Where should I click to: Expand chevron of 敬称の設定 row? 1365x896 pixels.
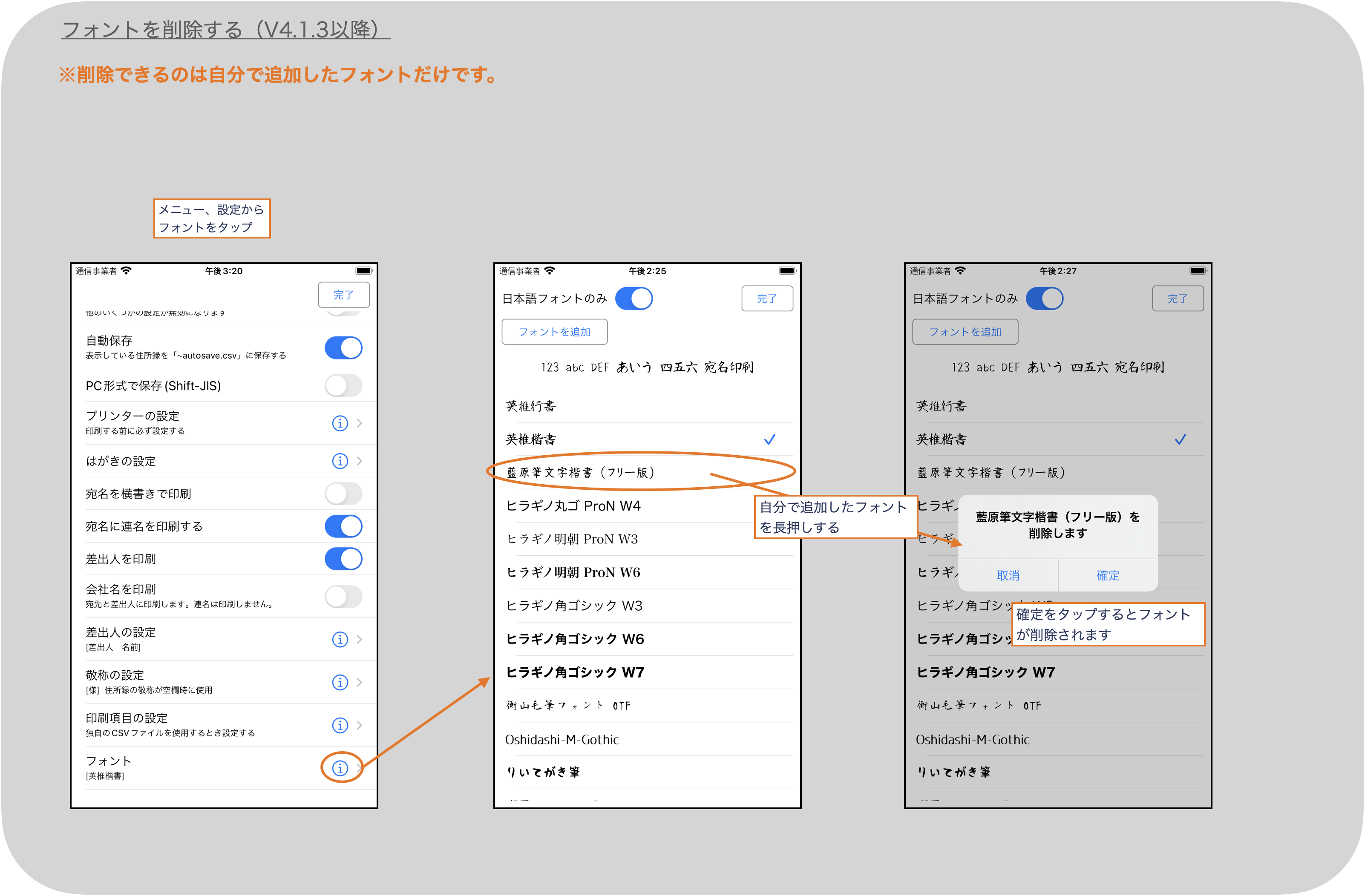pos(360,682)
